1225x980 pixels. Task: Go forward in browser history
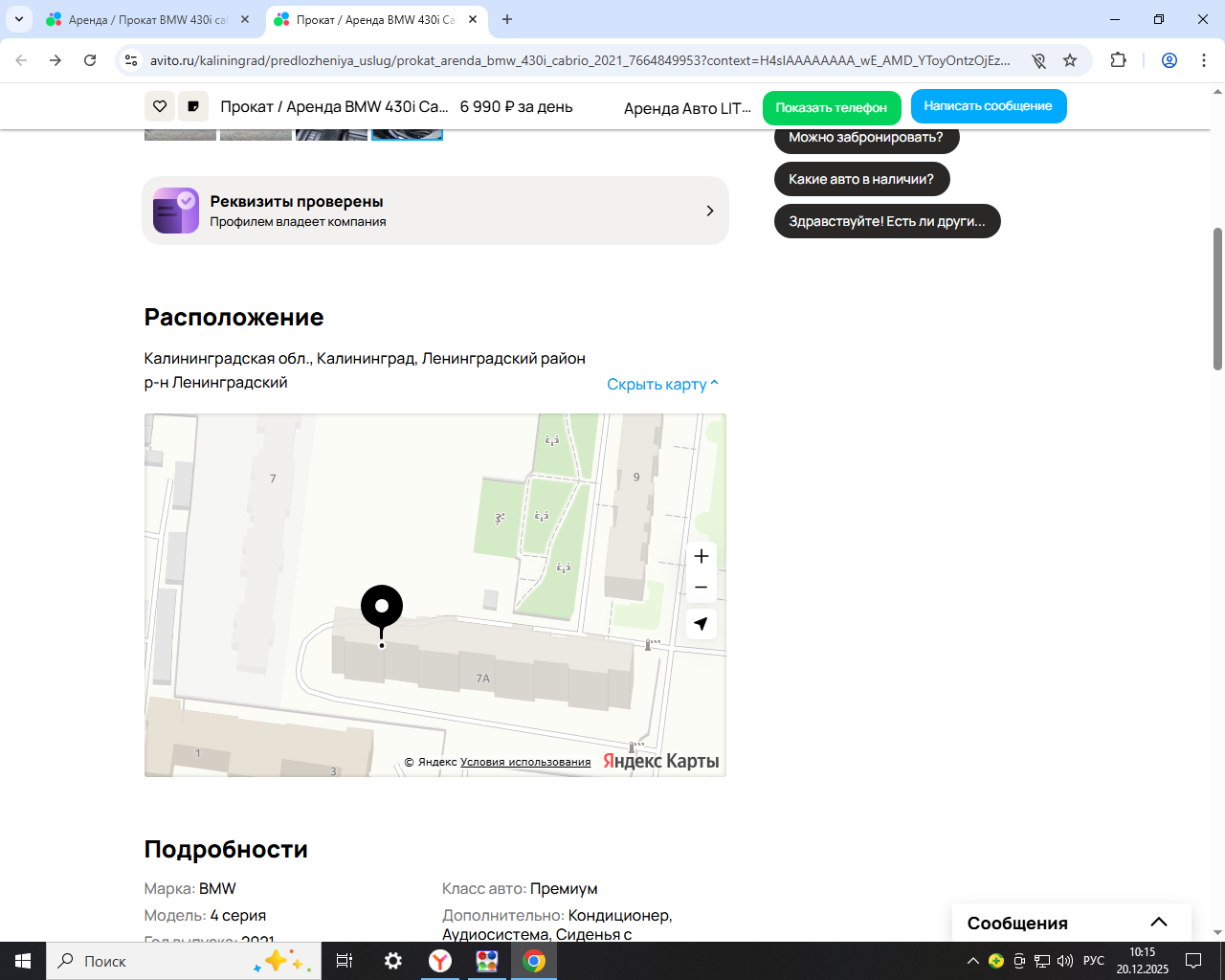point(56,60)
